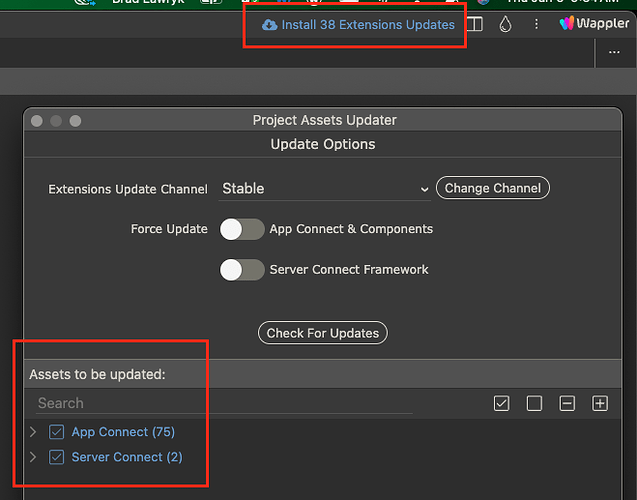
Task: Toggle Force Update Server Connect Framework
Action: 242,270
